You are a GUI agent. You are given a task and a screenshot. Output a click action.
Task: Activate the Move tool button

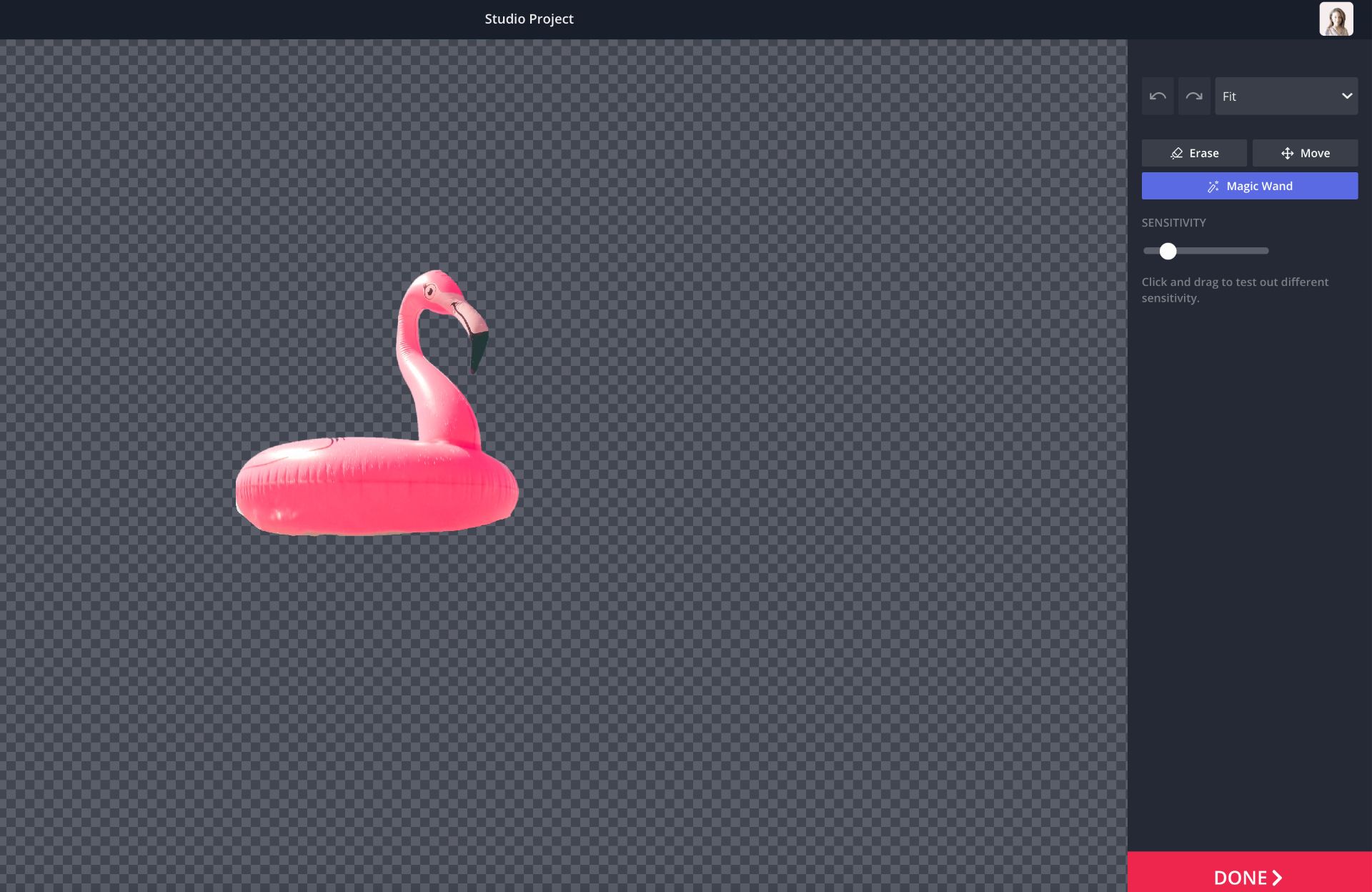[x=1305, y=154]
